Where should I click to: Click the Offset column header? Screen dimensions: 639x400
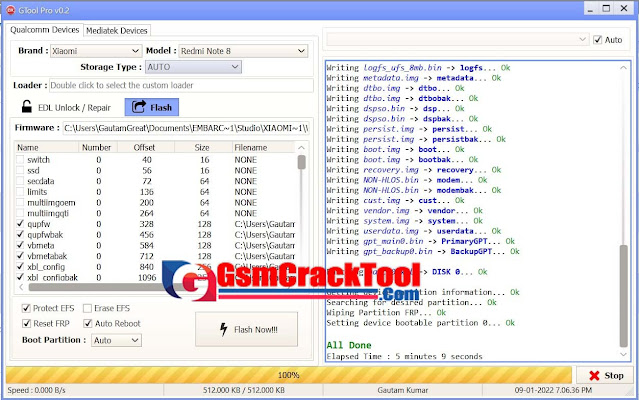coord(146,147)
